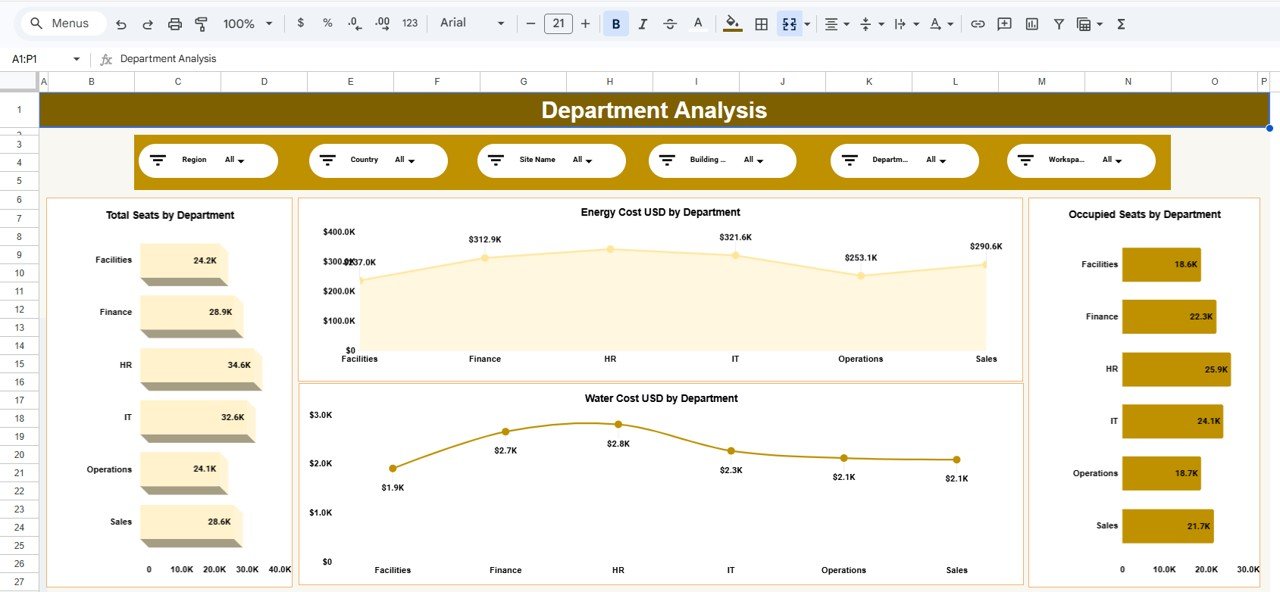
Task: Format selection as percent
Action: [327, 22]
